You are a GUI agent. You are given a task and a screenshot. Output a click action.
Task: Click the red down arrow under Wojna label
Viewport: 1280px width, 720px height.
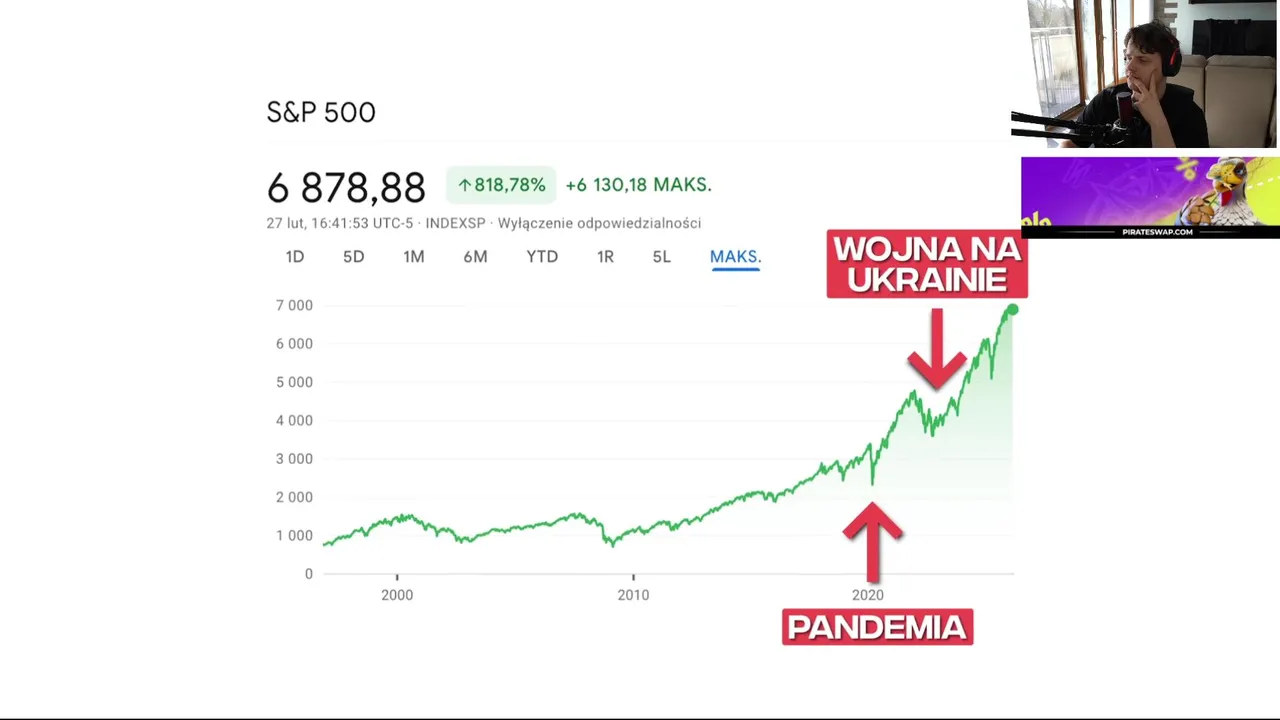936,350
